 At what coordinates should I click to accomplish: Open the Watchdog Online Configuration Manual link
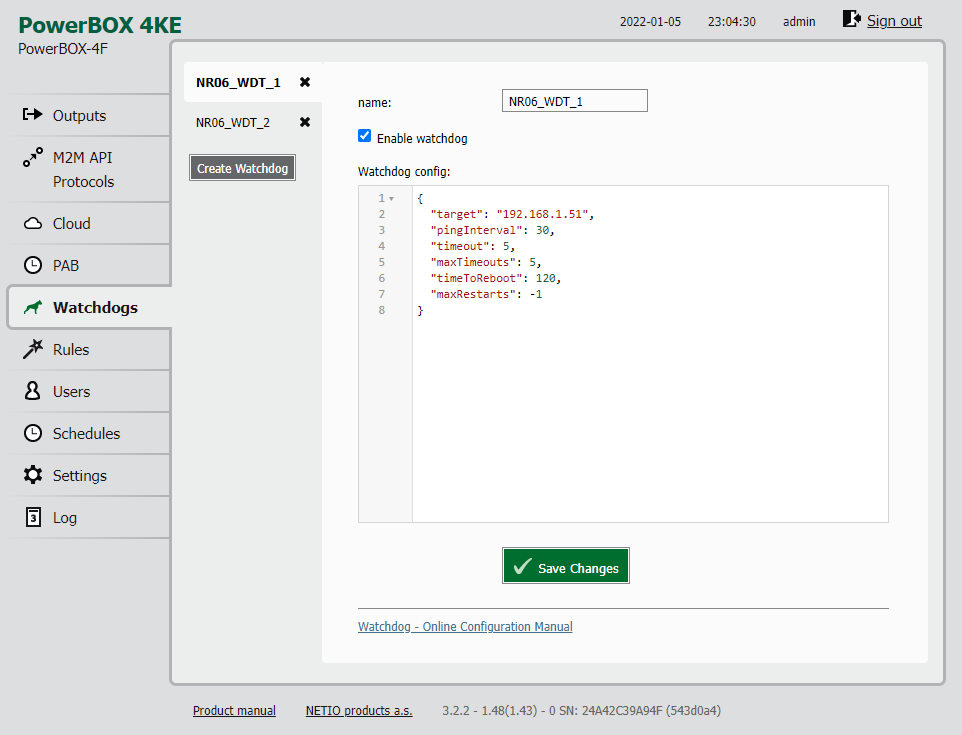point(465,627)
